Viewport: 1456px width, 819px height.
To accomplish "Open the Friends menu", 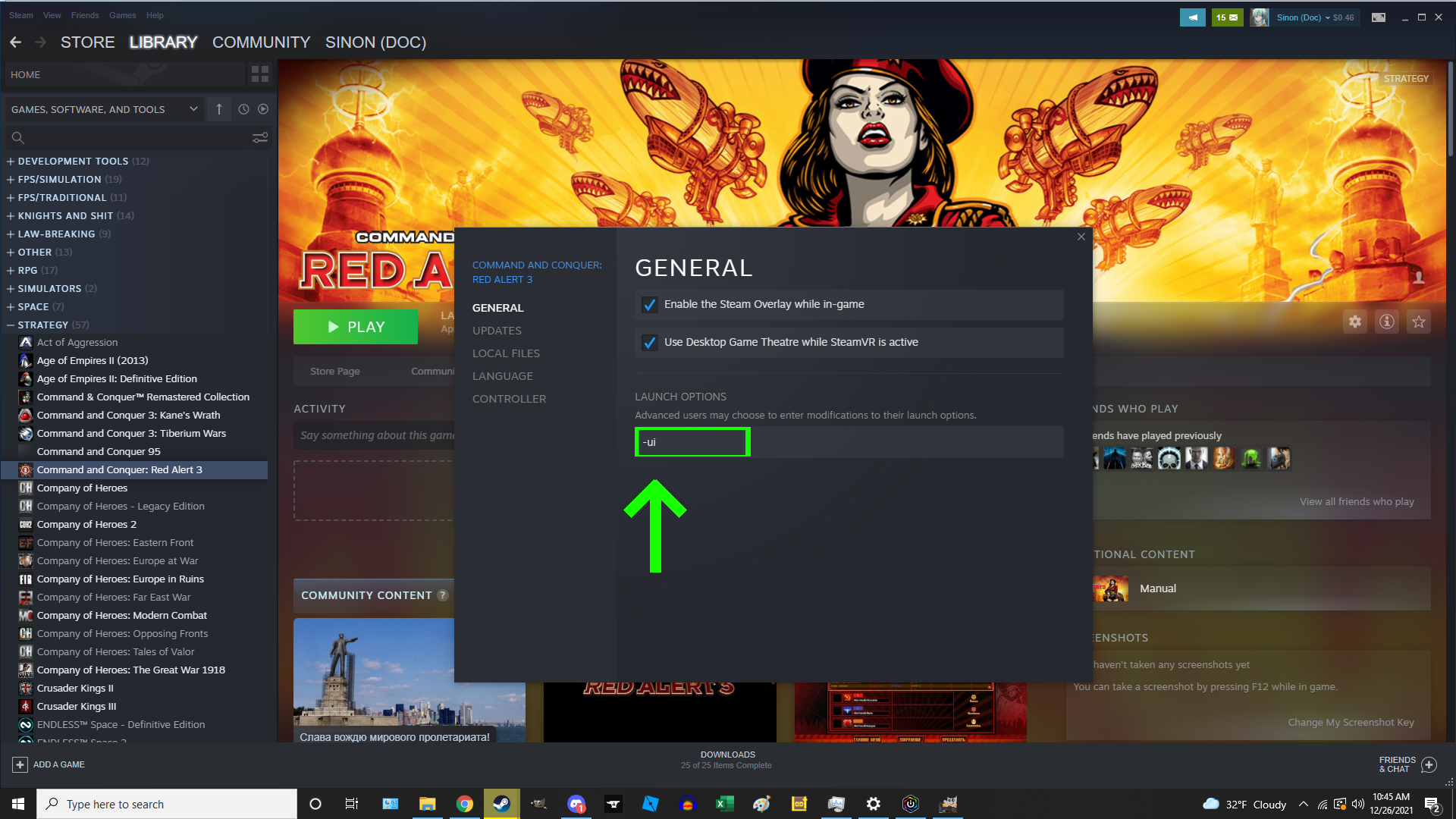I will [85, 15].
